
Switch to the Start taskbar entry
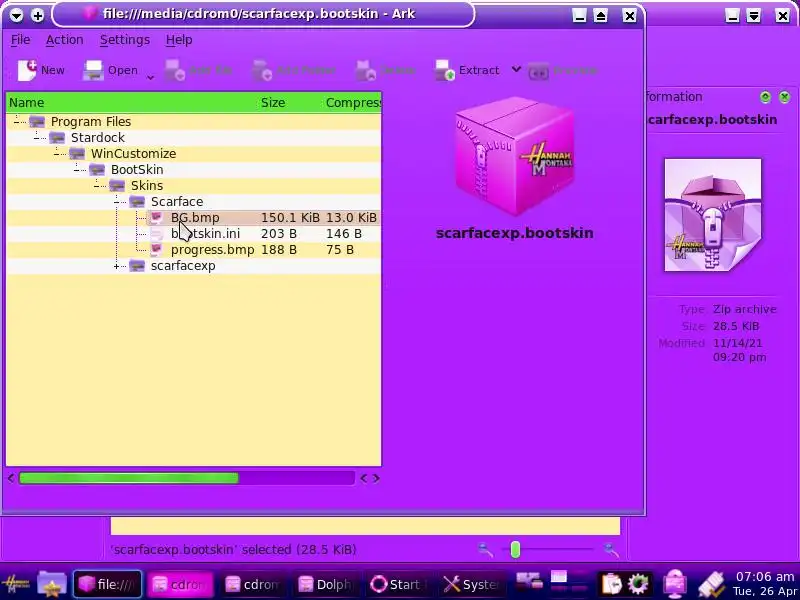(x=398, y=585)
